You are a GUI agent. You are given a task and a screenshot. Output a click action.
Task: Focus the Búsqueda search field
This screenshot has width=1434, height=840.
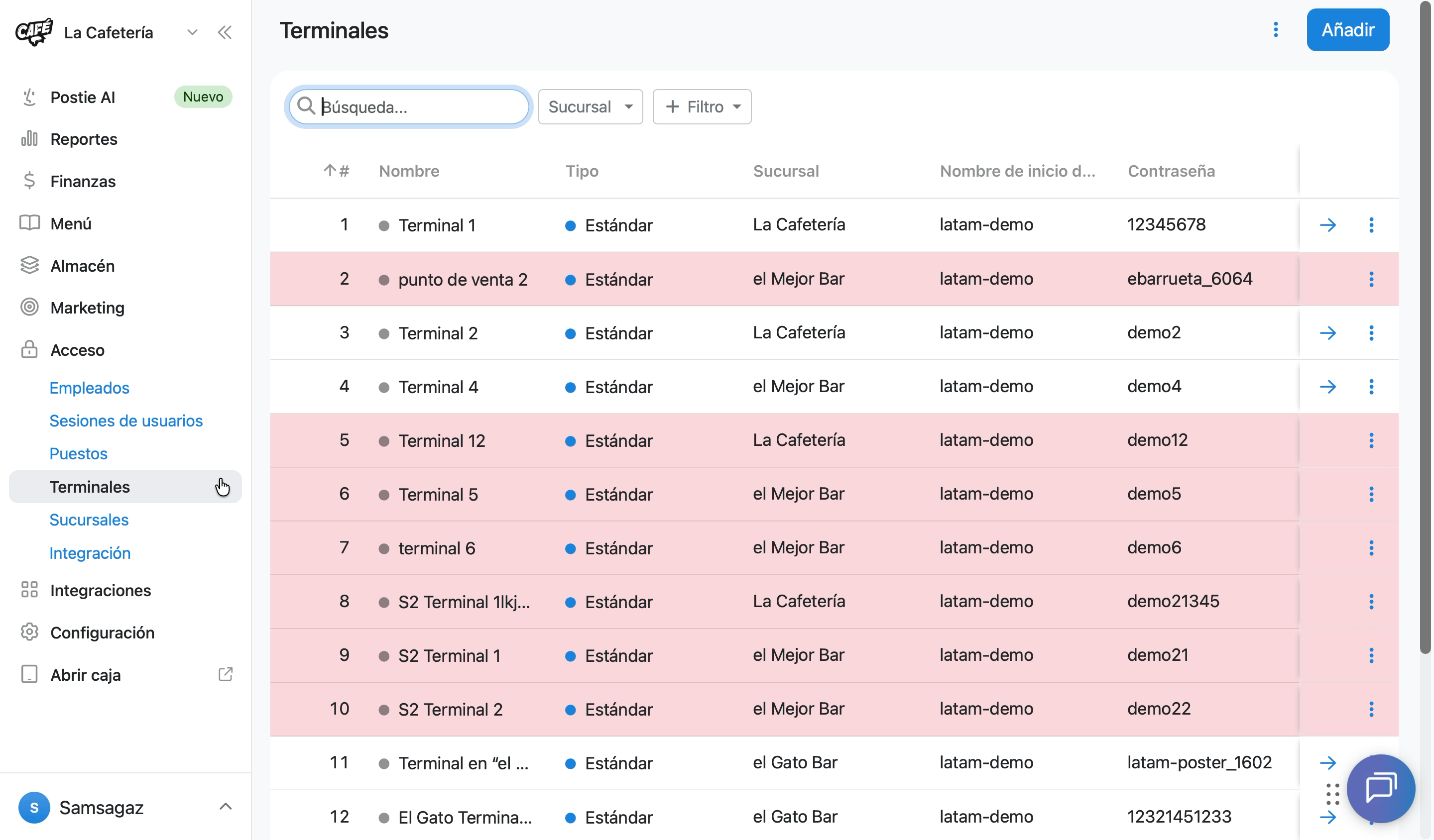[409, 106]
